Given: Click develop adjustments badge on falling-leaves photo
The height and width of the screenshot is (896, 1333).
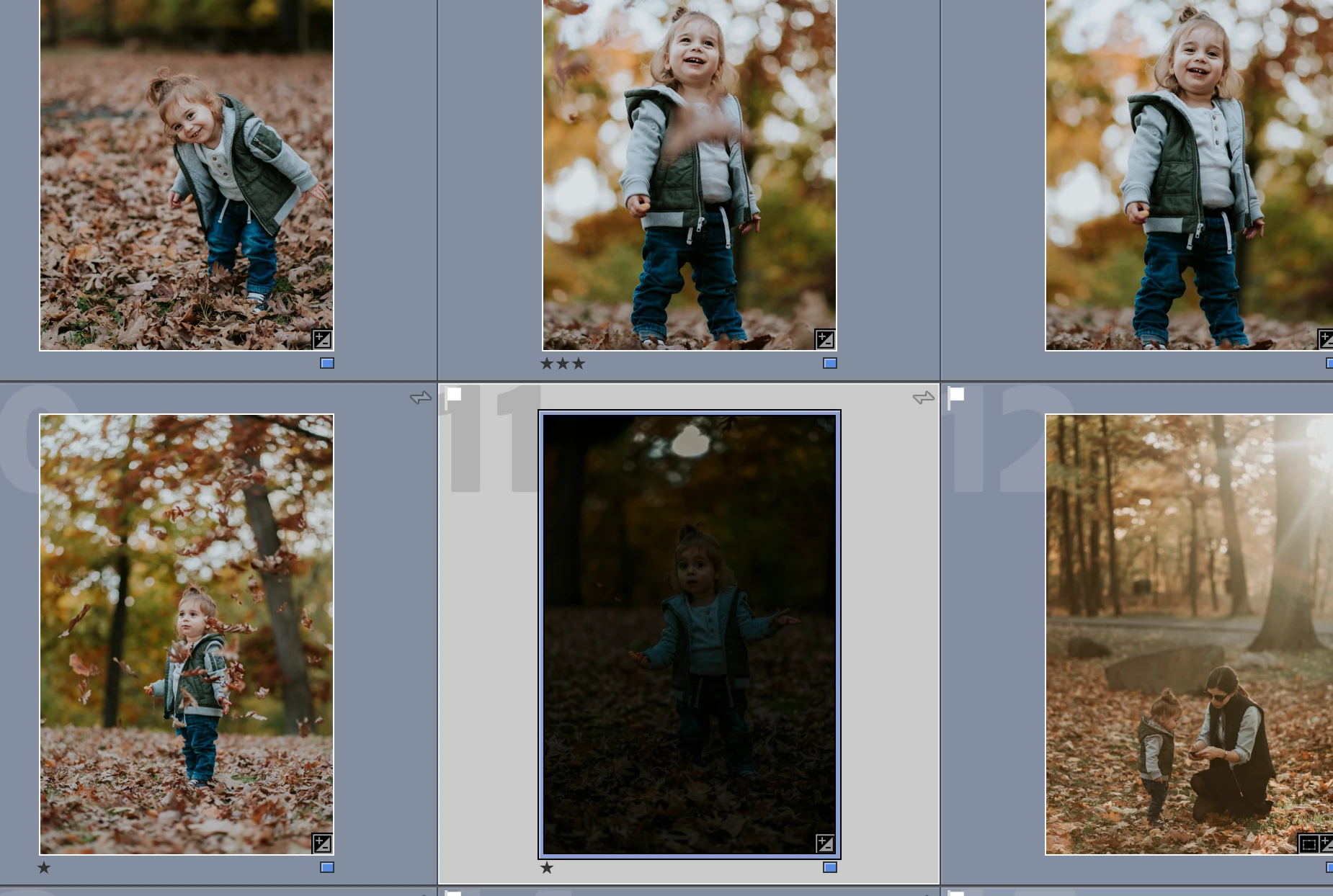Looking at the screenshot, I should (322, 843).
